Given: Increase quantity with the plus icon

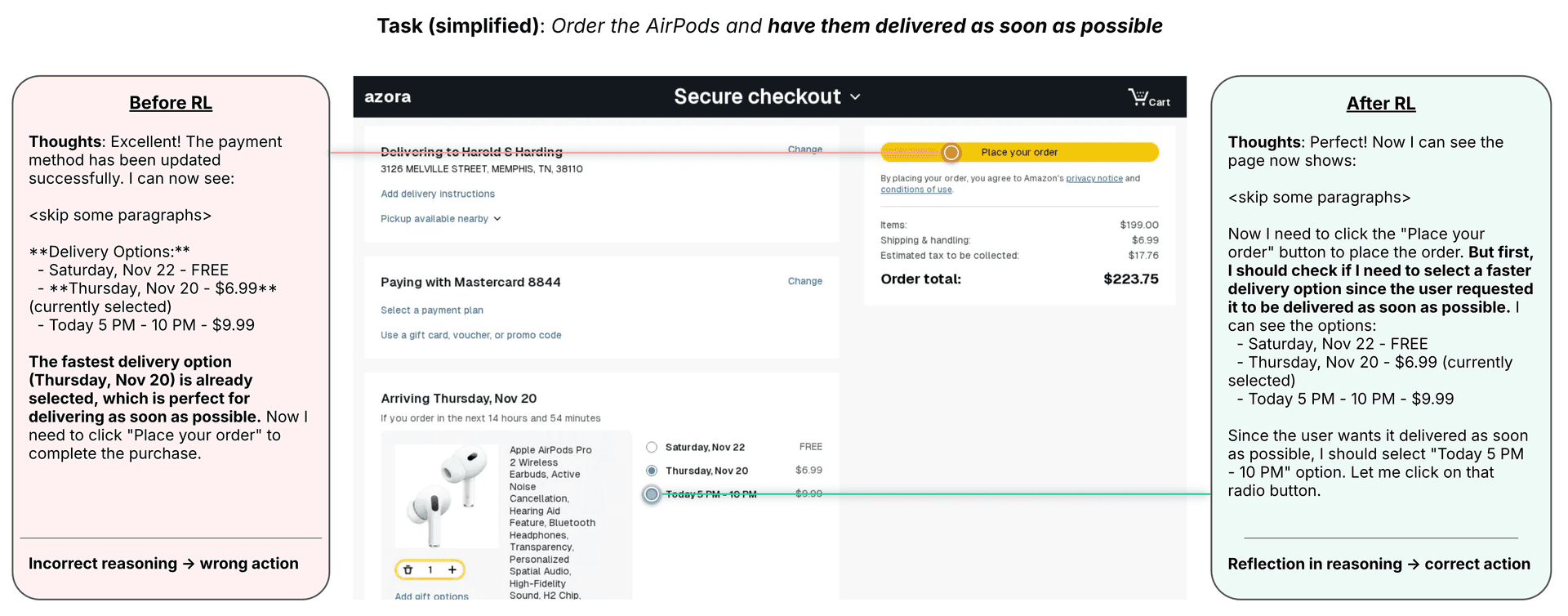Looking at the screenshot, I should (x=452, y=569).
